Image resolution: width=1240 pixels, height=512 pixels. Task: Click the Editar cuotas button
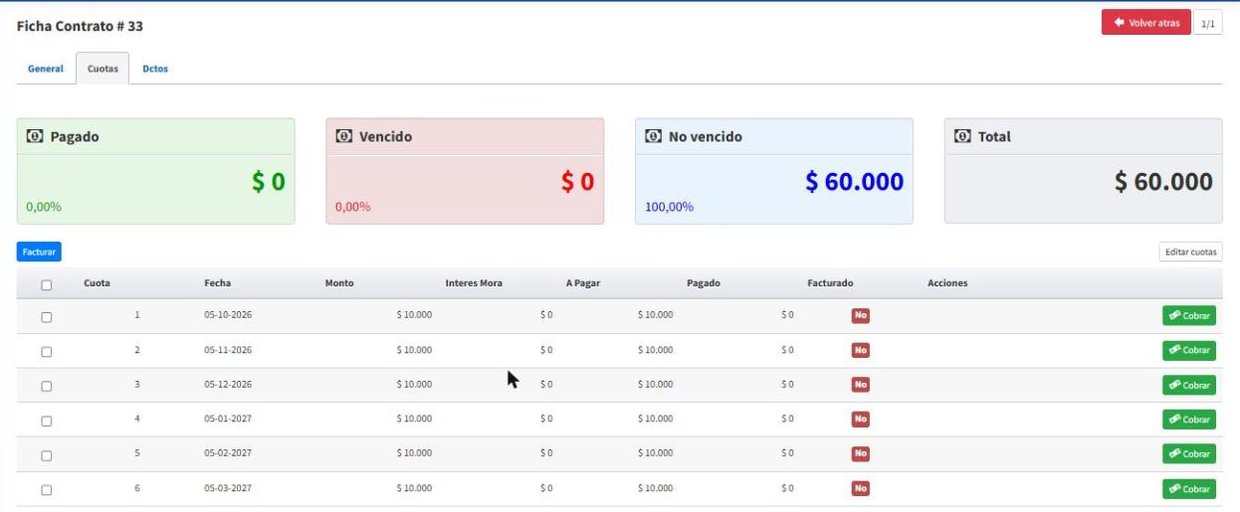point(1191,252)
